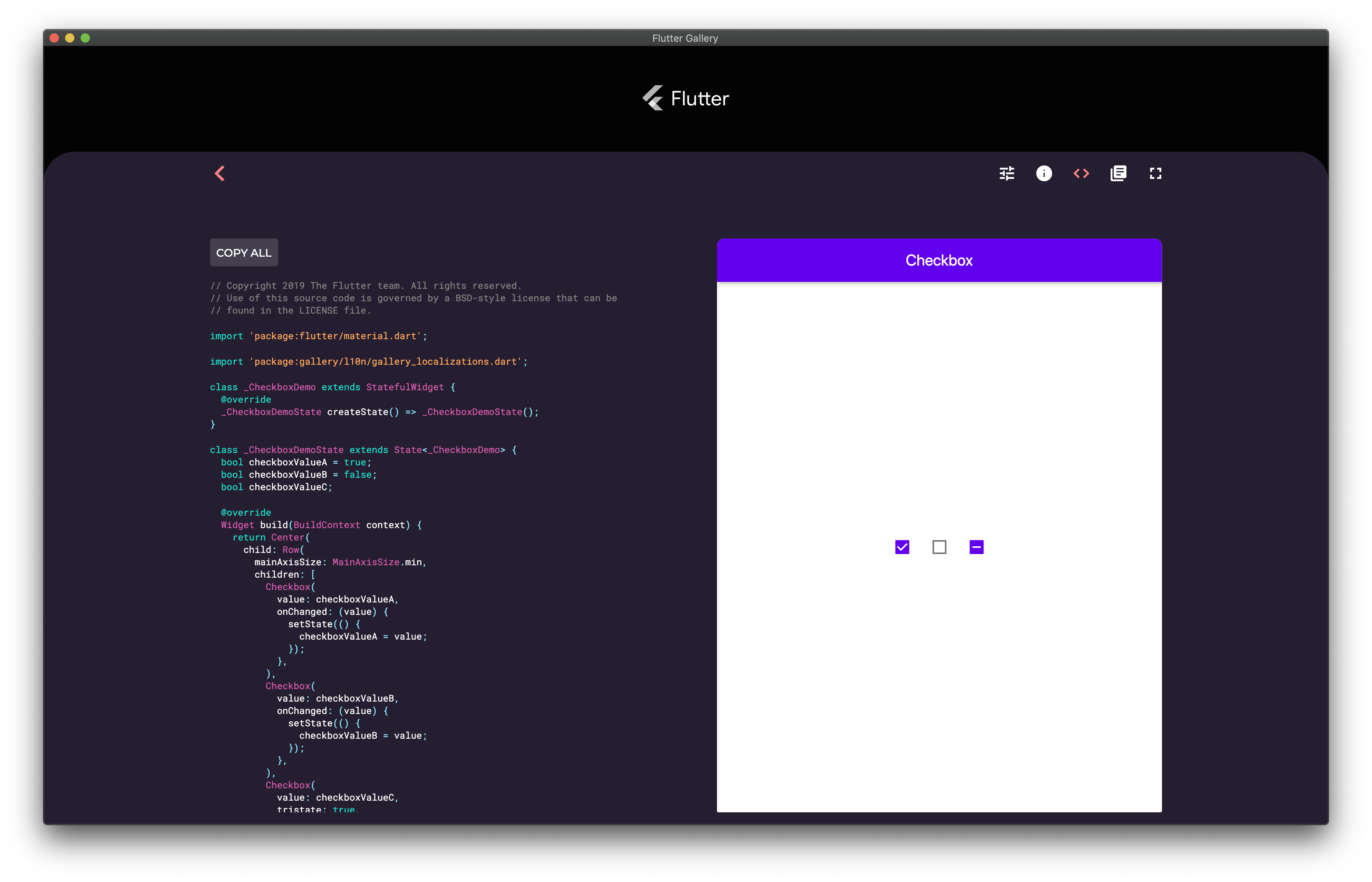Maximize the window with the green button
The width and height of the screenshot is (1372, 882).
85,38
